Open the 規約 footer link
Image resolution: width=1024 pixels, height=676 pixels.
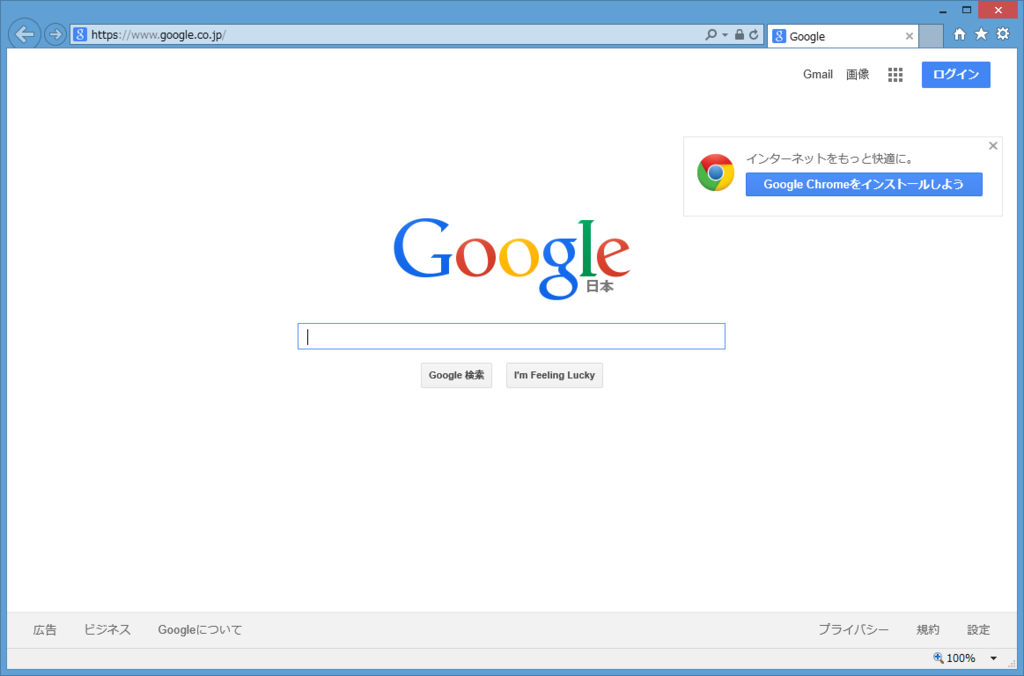click(928, 630)
